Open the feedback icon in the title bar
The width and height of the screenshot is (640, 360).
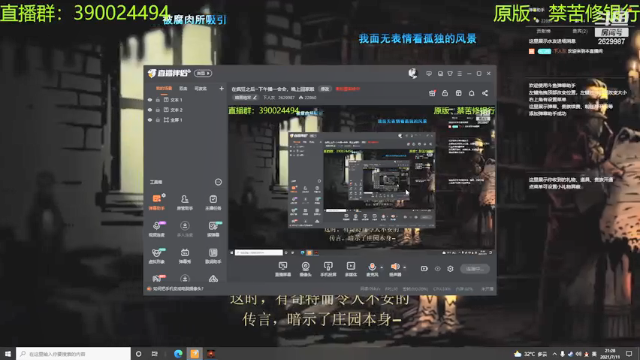click(440, 73)
